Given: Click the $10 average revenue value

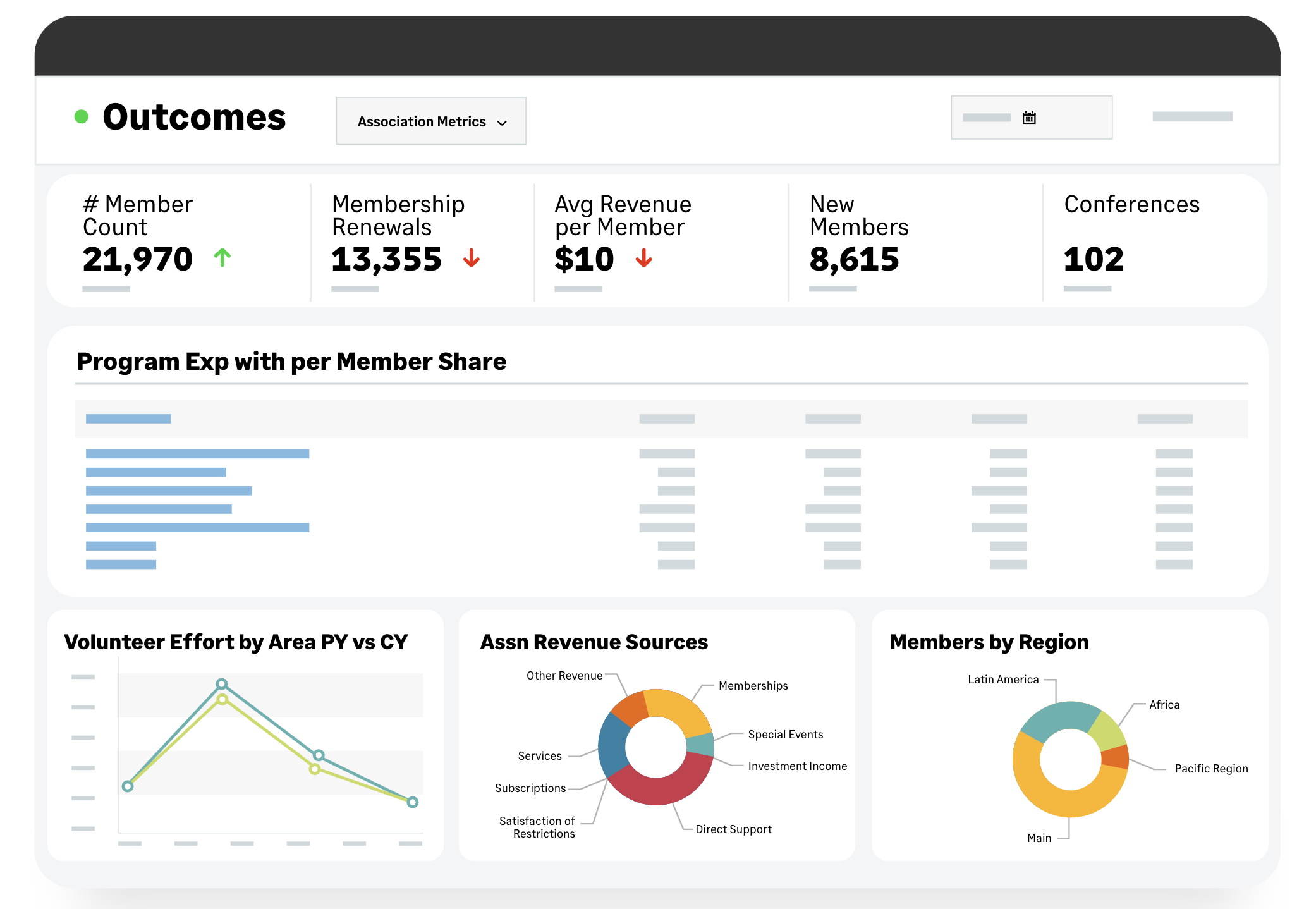Looking at the screenshot, I should pos(584,259).
